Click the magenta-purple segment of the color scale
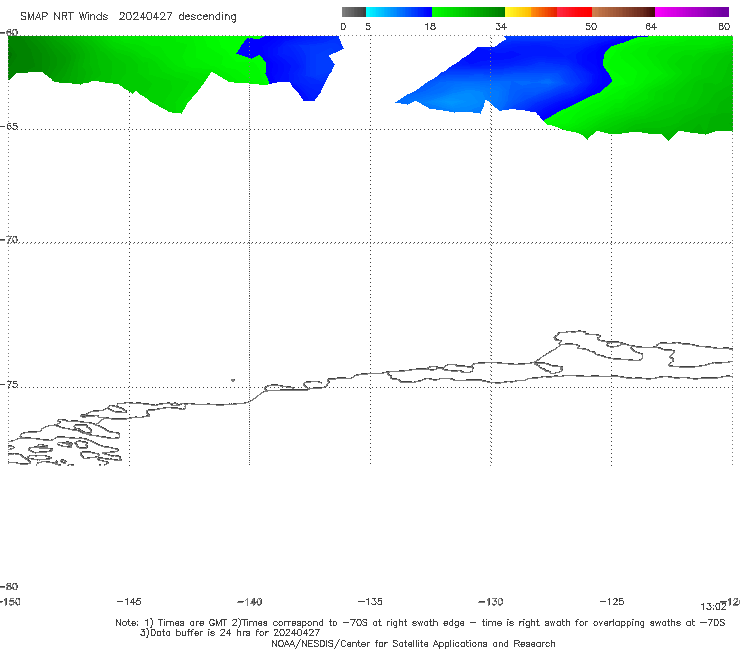This screenshot has height=650, width=740. [x=692, y=12]
